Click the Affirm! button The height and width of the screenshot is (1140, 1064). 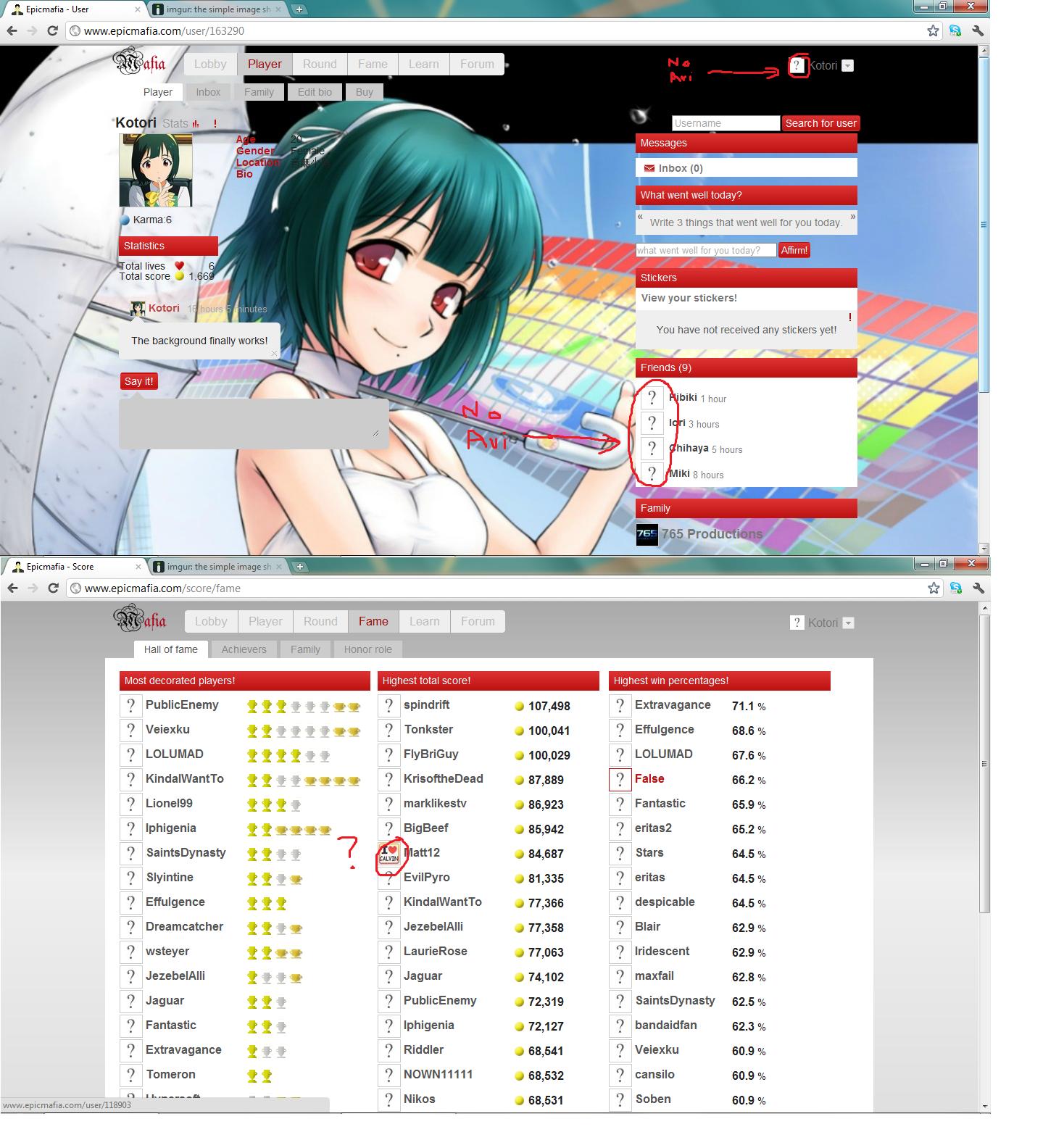click(794, 250)
